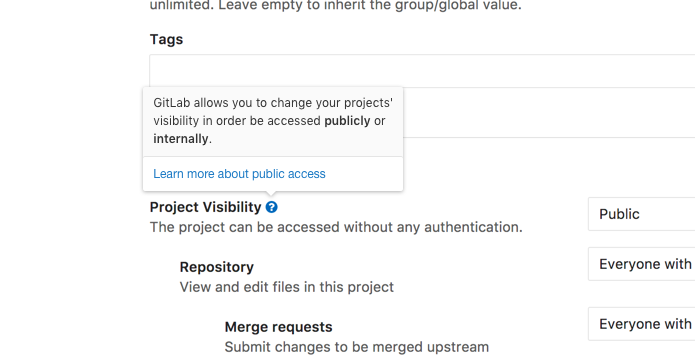Focus the Tags input field
This screenshot has width=695, height=364.
(x=422, y=71)
